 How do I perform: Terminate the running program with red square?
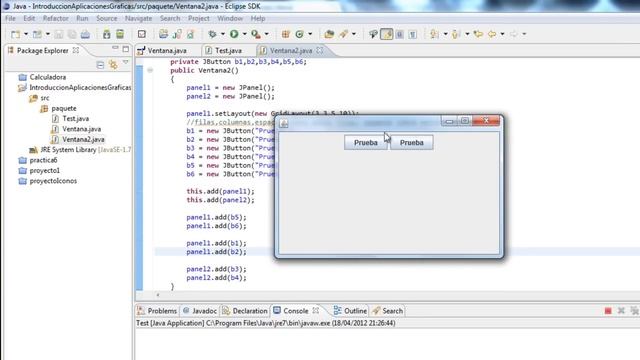coord(608,311)
